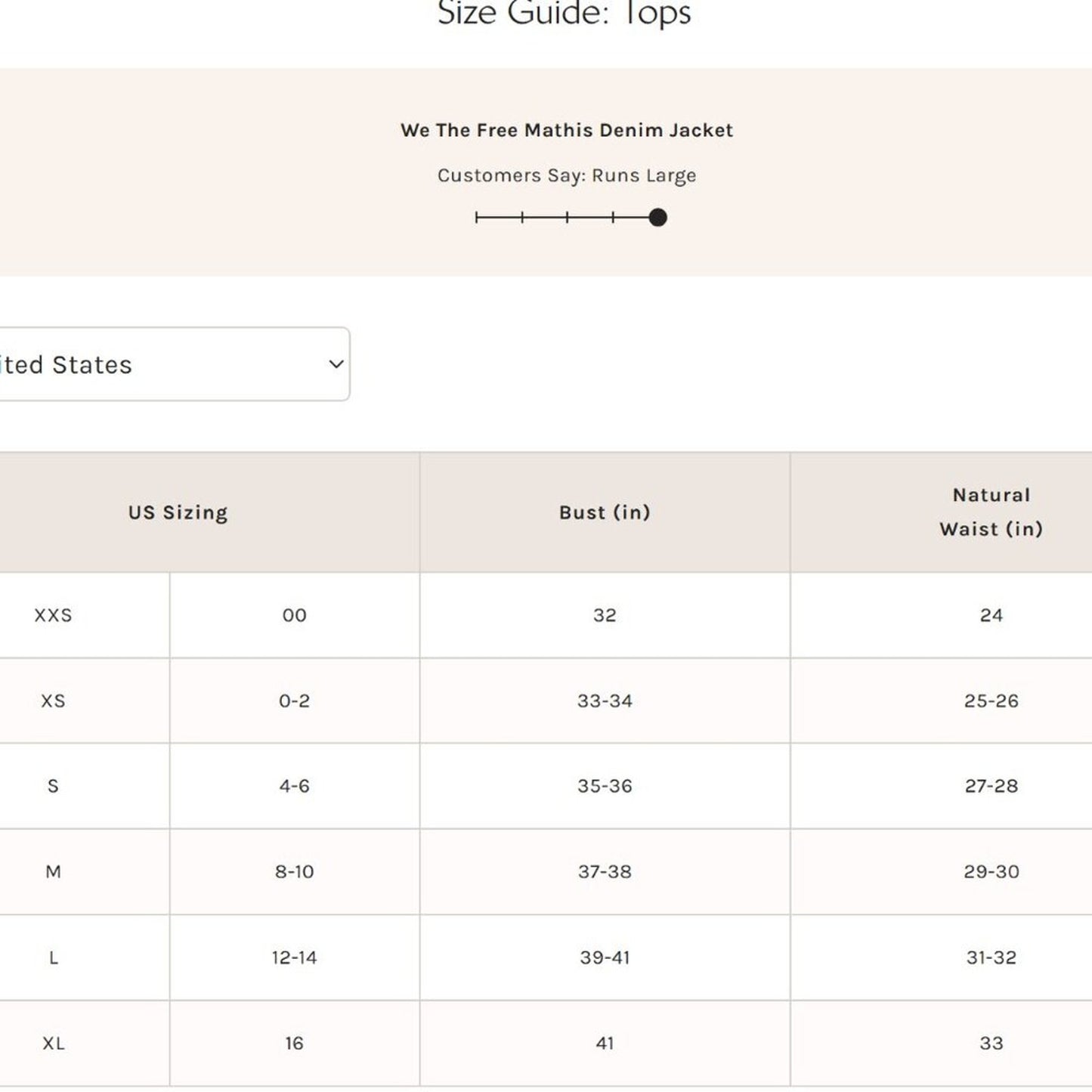Click the 31-32 waist measurement cell
The image size is (1092, 1092).
(991, 957)
